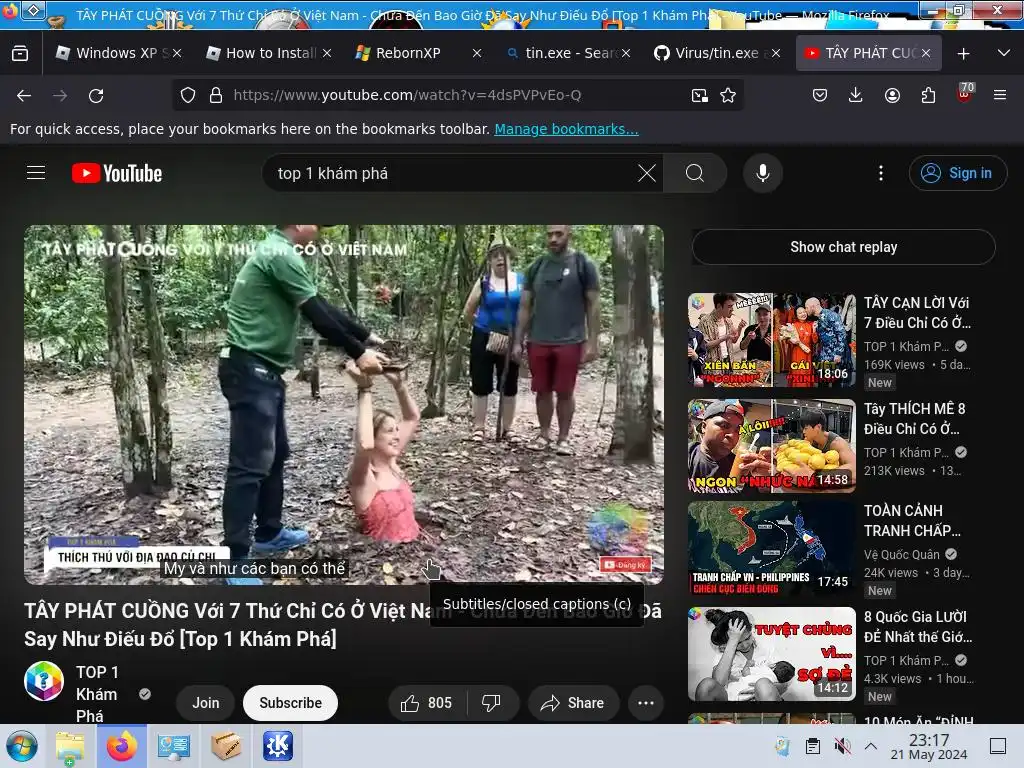This screenshot has height=768, width=1024.
Task: Switch to the Windows XP tab
Action: tap(119, 54)
